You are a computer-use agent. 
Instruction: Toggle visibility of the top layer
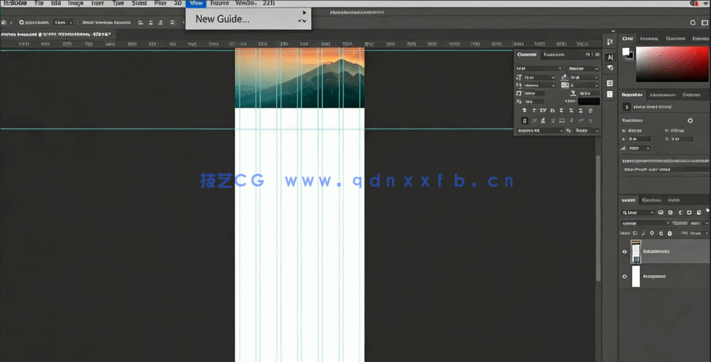tap(624, 252)
